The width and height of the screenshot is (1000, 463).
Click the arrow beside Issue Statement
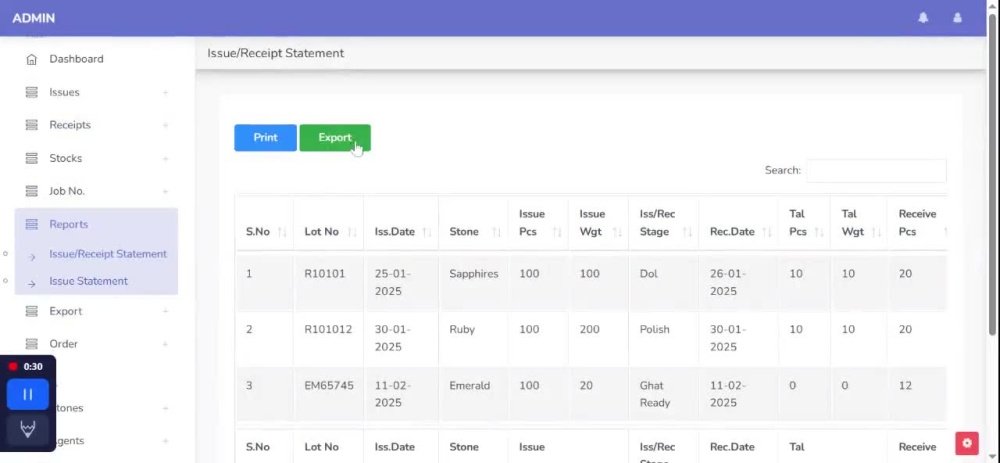[x=33, y=284]
